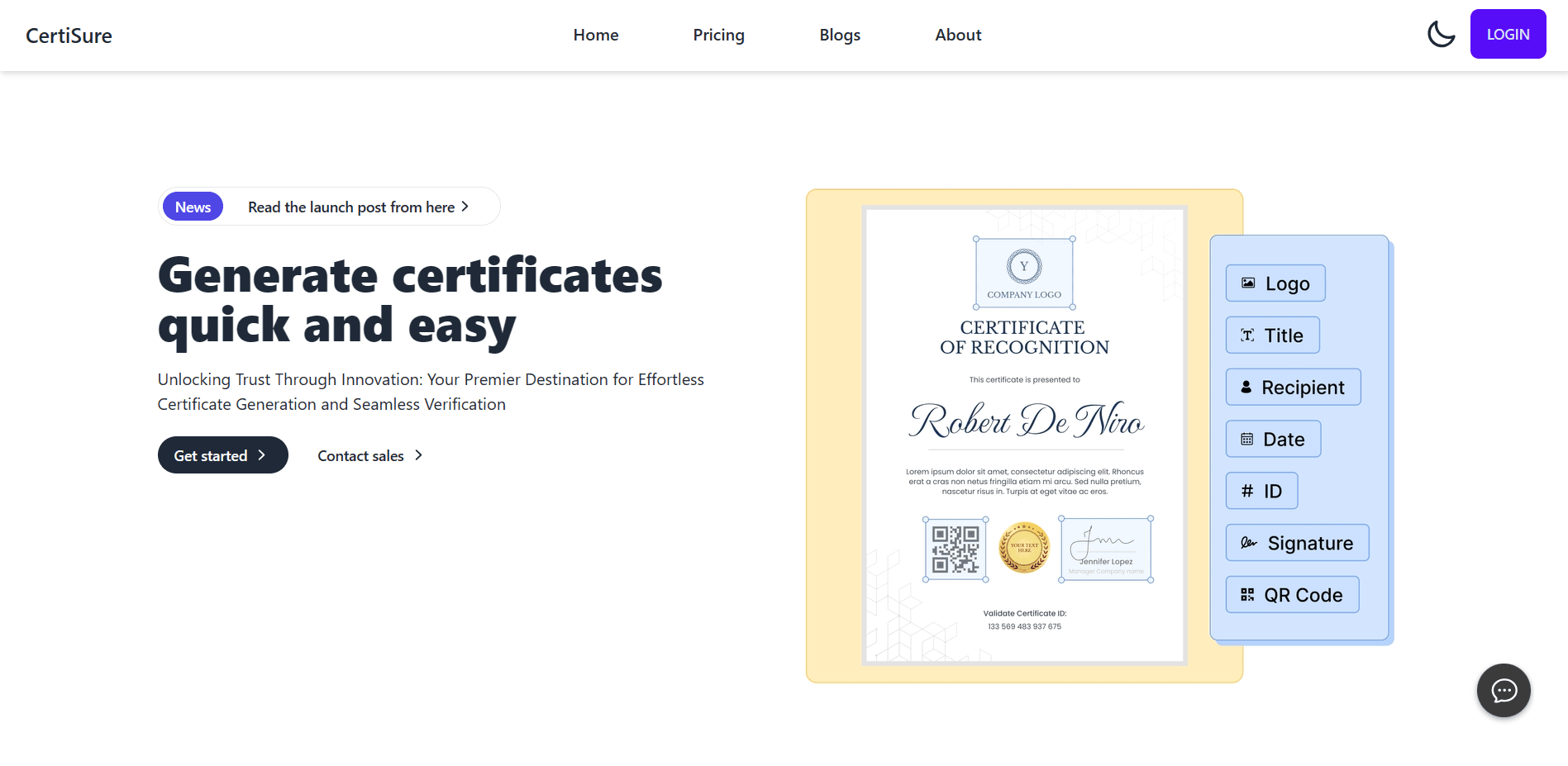
Task: Add the Recipient element
Action: pyautogui.click(x=1292, y=387)
